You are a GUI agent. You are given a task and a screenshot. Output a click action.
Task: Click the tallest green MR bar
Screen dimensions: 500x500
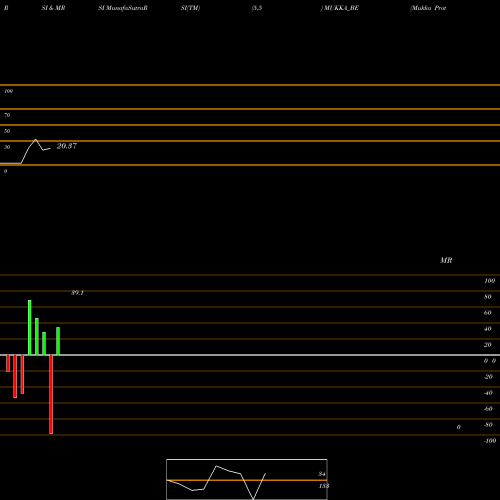pyautogui.click(x=30, y=328)
